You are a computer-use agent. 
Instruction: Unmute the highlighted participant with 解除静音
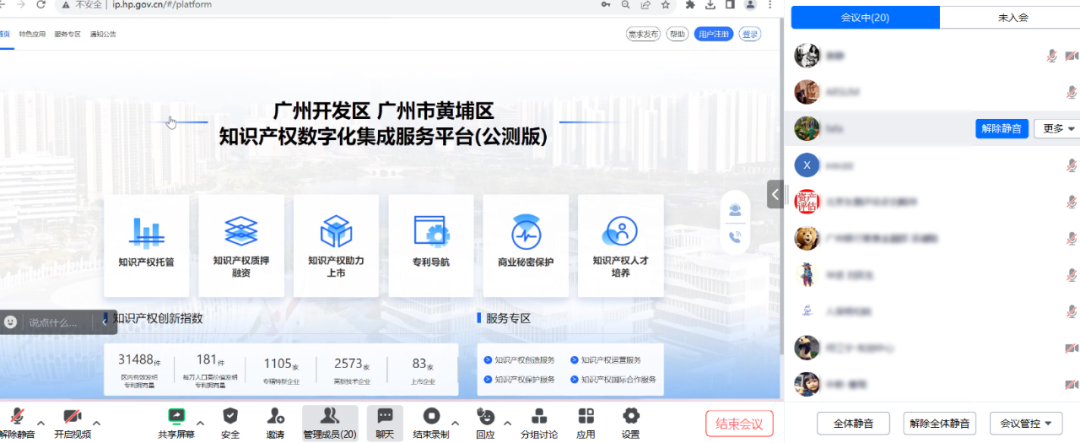click(x=1001, y=128)
